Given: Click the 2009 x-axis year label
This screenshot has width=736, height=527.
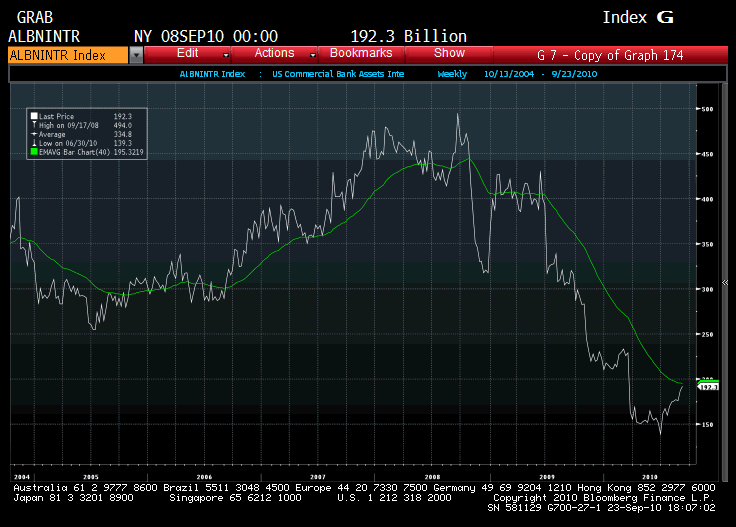Looking at the screenshot, I should 547,477.
